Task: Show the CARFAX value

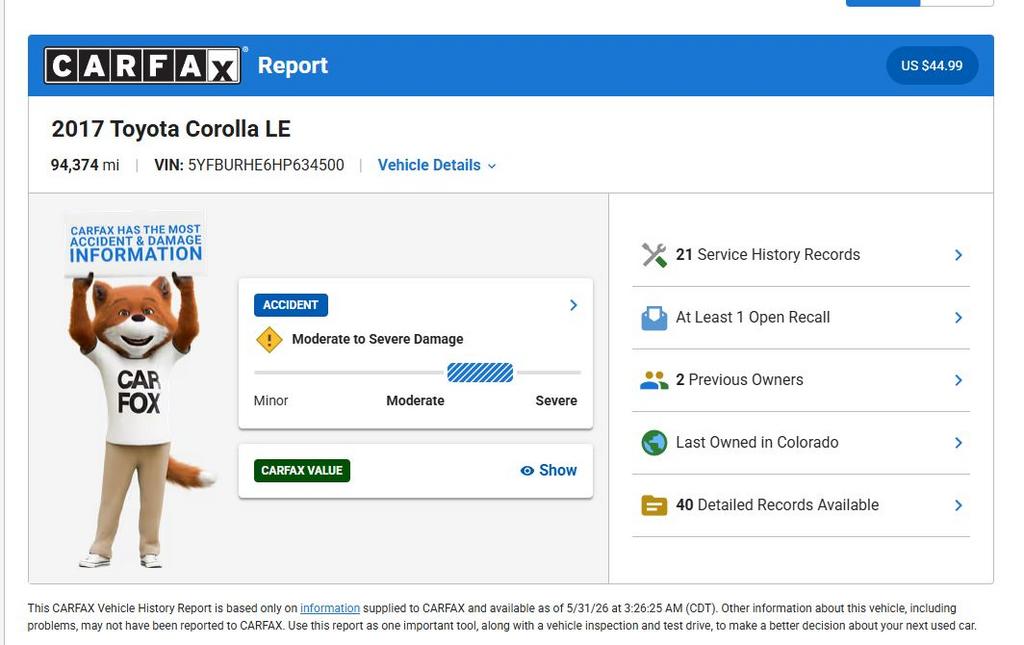Action: (x=549, y=471)
